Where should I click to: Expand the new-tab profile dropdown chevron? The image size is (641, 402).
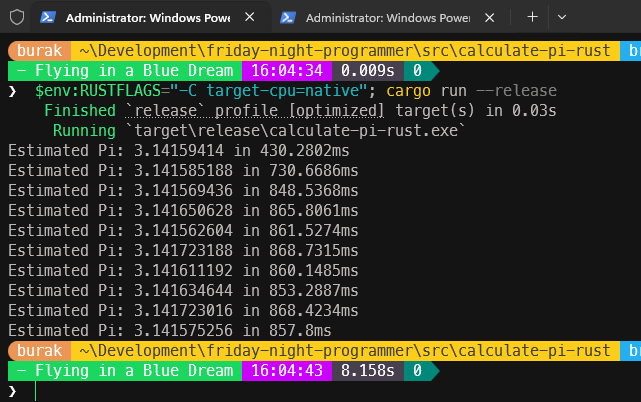click(562, 17)
